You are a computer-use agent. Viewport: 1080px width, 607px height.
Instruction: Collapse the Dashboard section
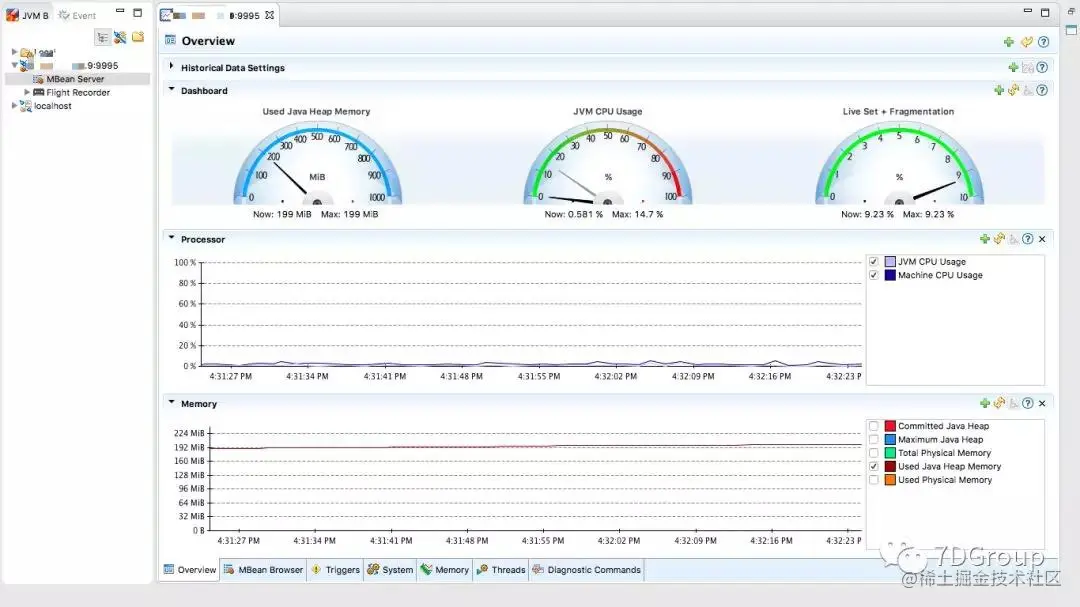[172, 90]
